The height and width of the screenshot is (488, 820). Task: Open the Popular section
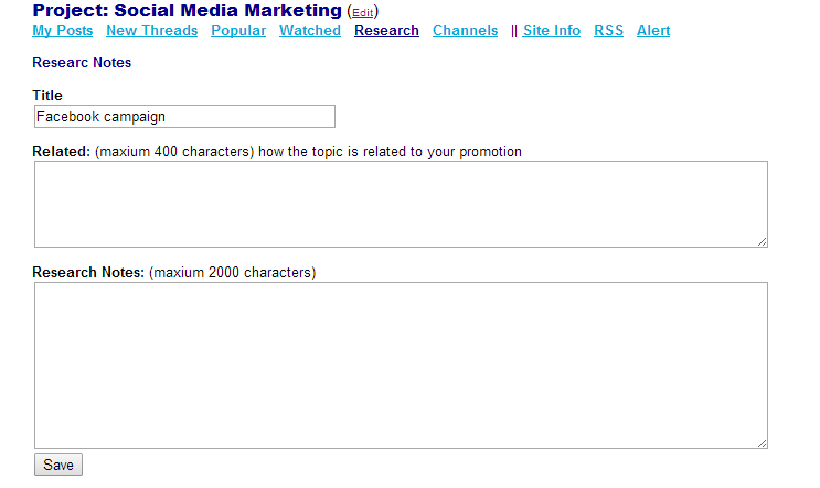pos(238,30)
